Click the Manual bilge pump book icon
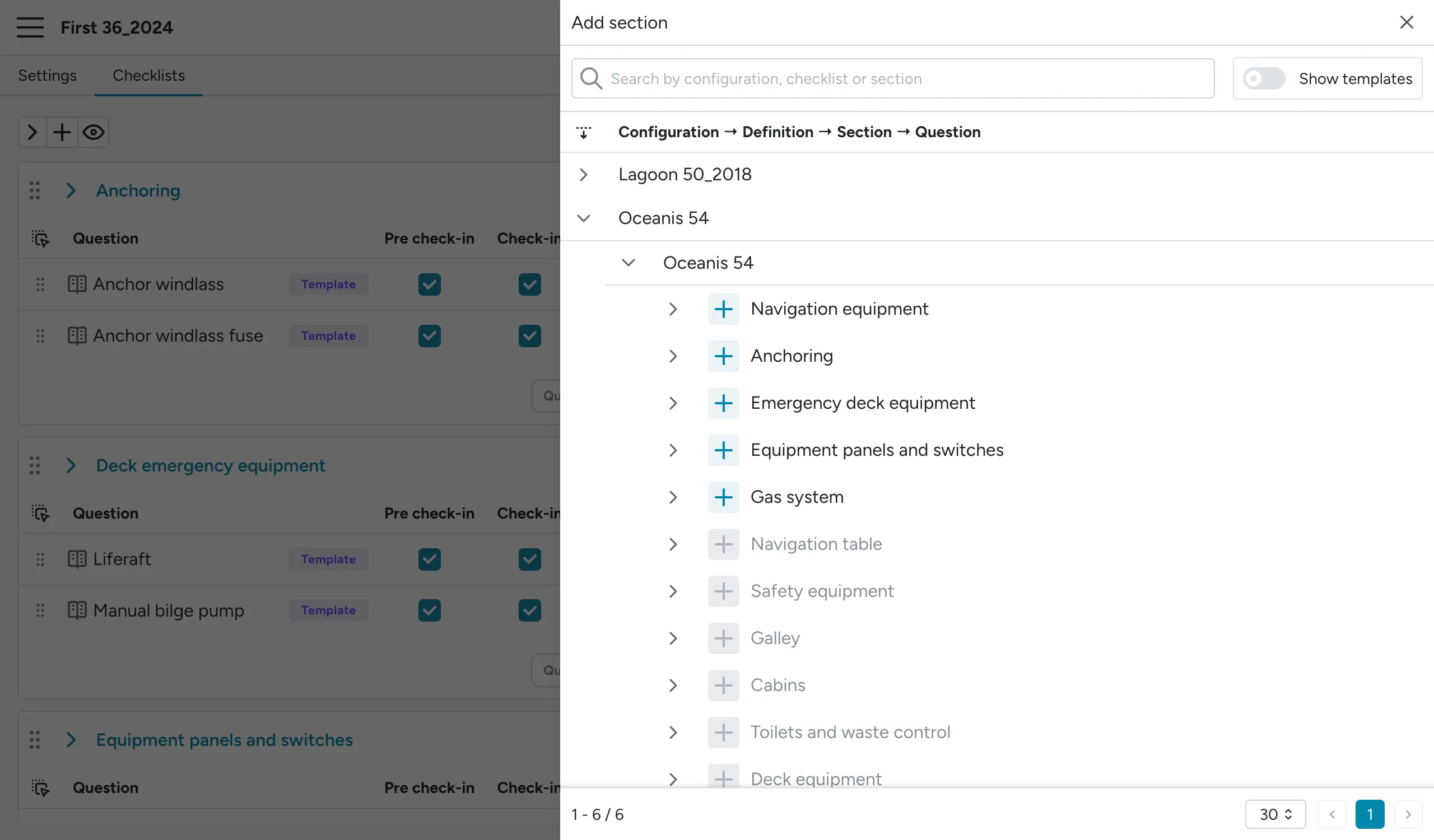This screenshot has width=1434, height=840. coord(77,611)
